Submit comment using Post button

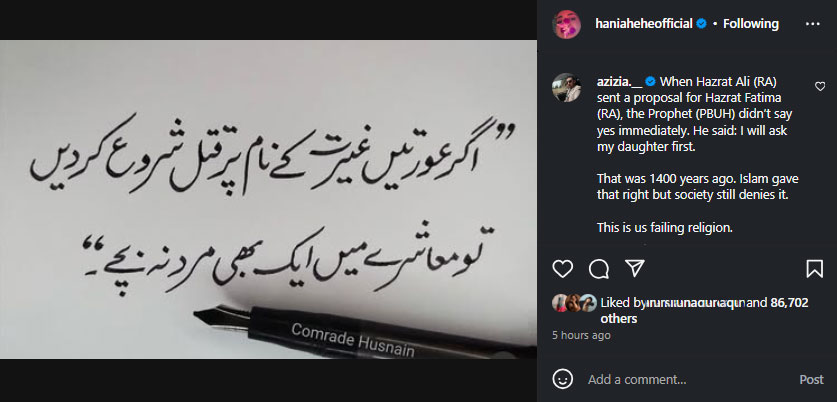811,380
